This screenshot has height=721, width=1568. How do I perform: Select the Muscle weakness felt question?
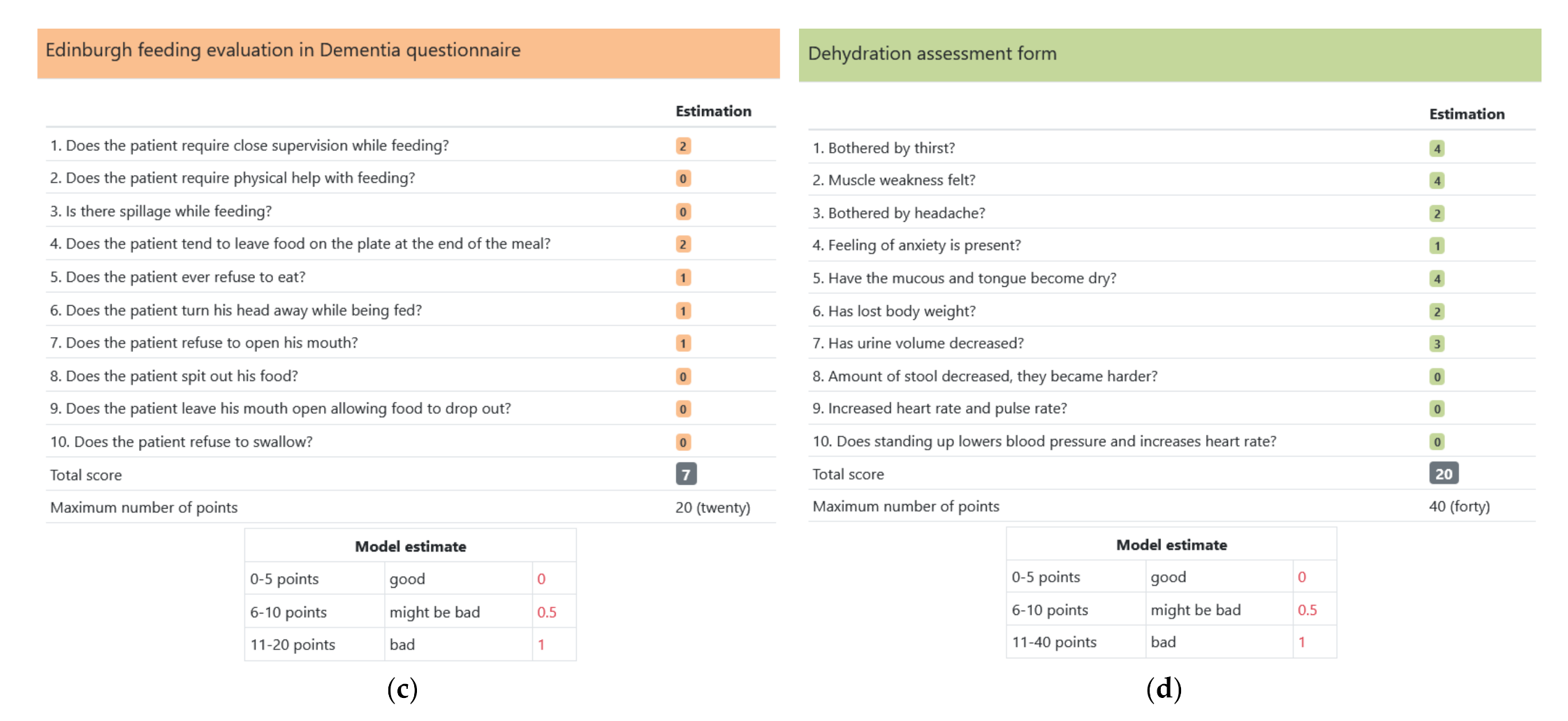coord(893,180)
